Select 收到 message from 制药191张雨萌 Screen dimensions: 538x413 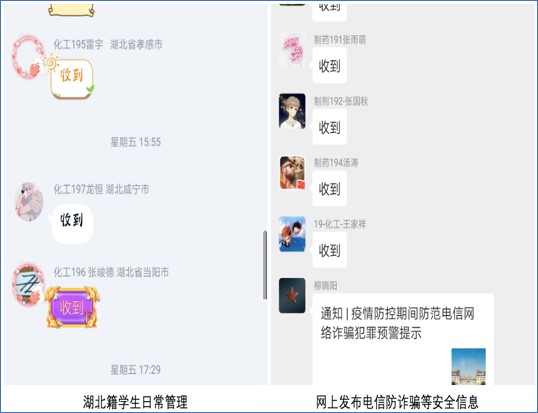329,65
